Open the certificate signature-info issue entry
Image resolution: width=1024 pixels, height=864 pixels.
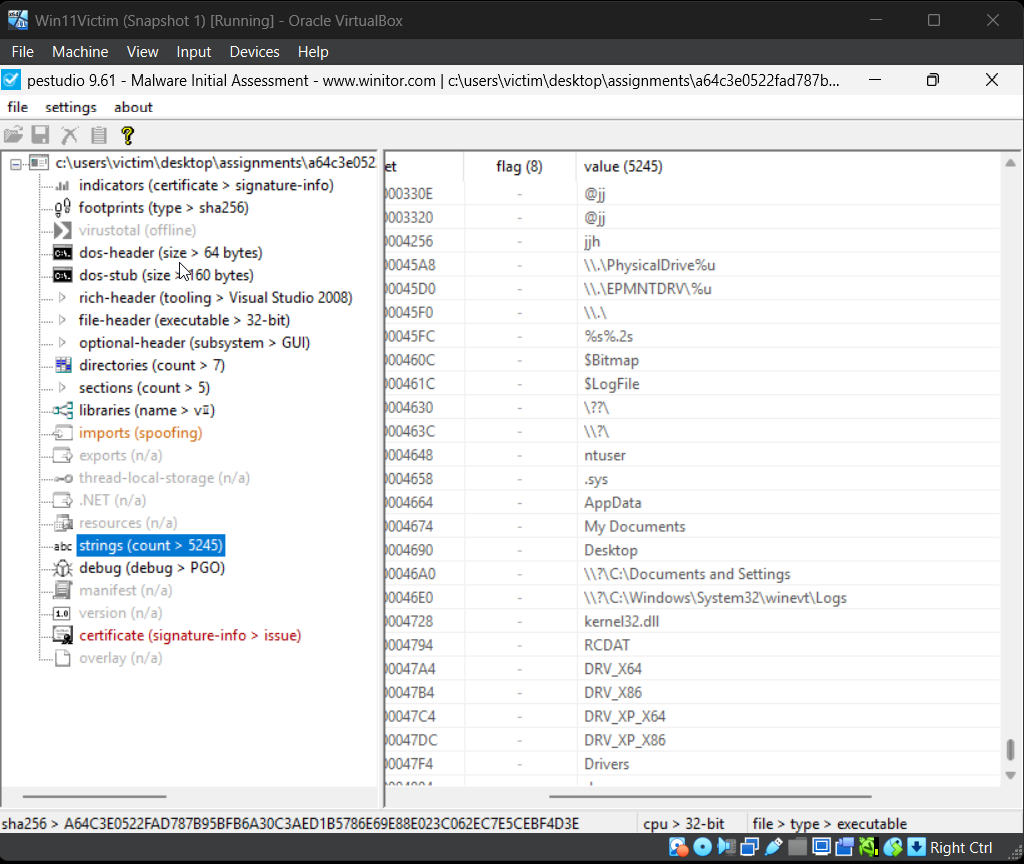click(190, 635)
